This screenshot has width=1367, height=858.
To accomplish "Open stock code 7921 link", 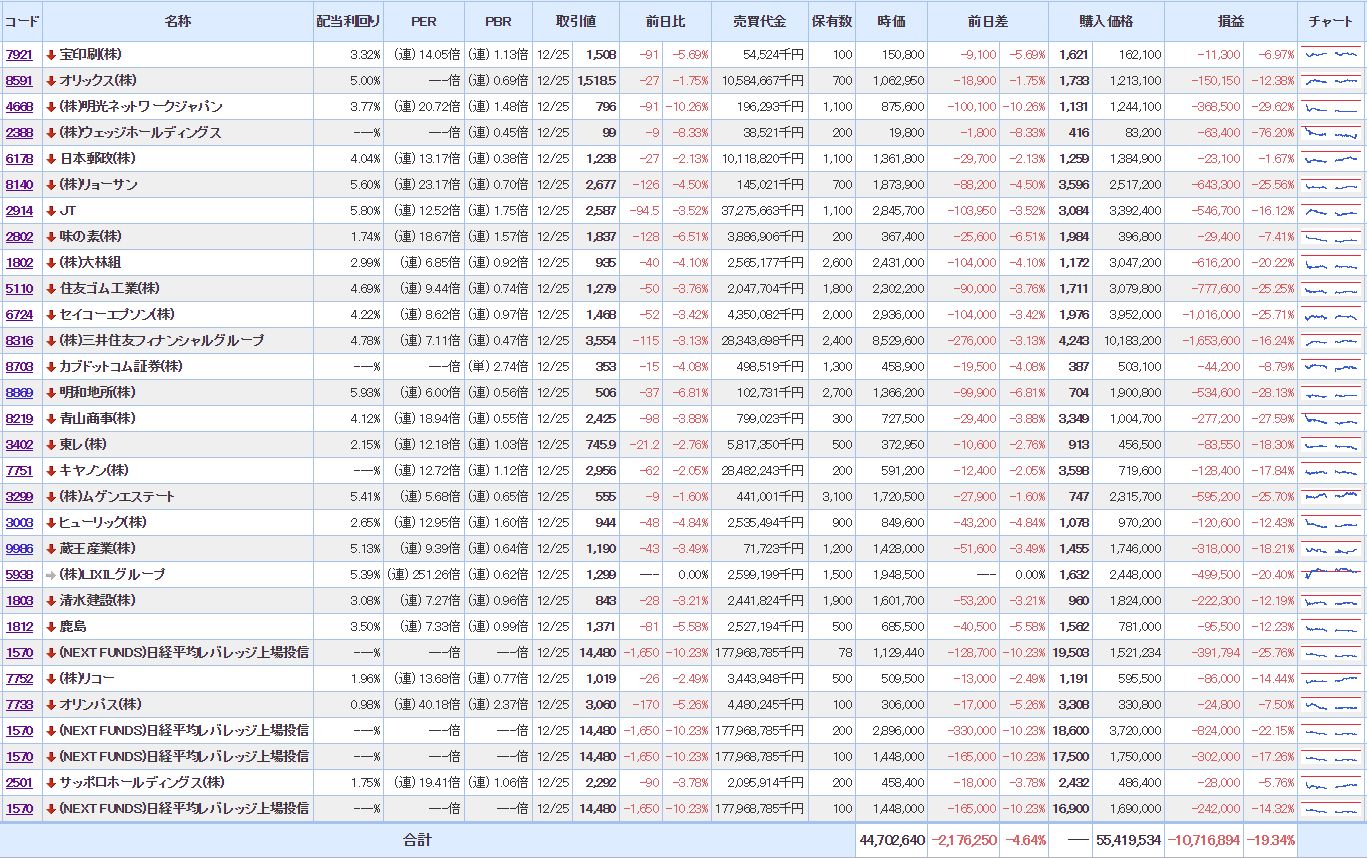I will [19, 55].
